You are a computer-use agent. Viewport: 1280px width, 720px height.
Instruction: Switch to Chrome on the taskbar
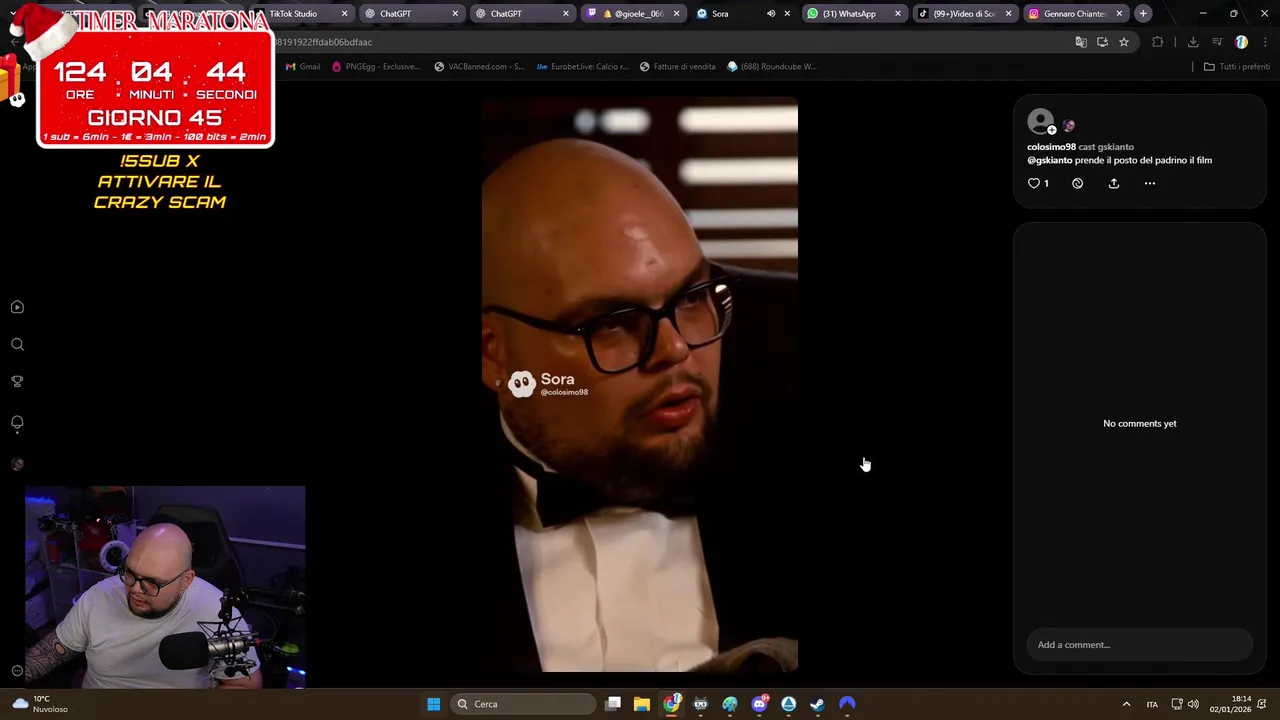coord(672,704)
